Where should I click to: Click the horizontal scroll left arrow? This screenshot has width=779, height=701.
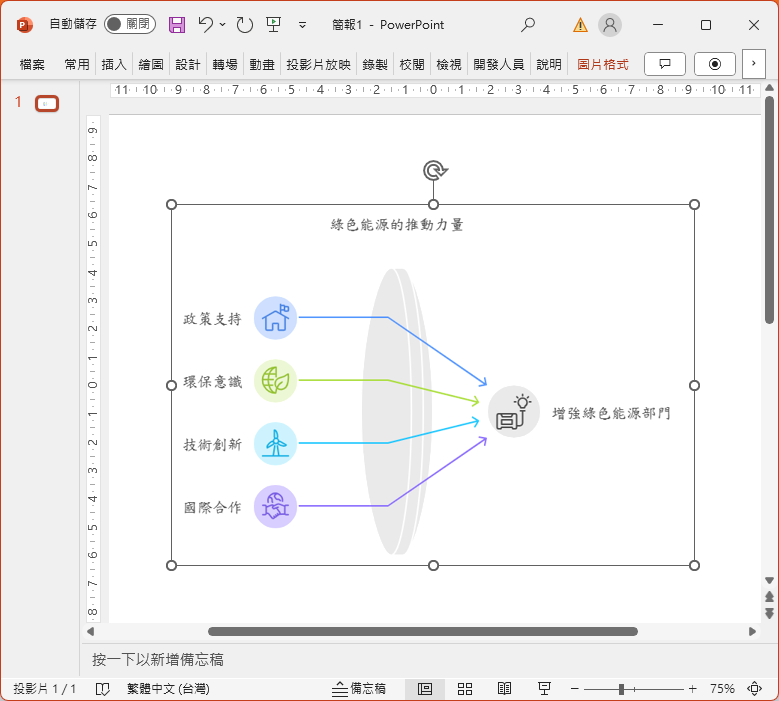coord(90,631)
